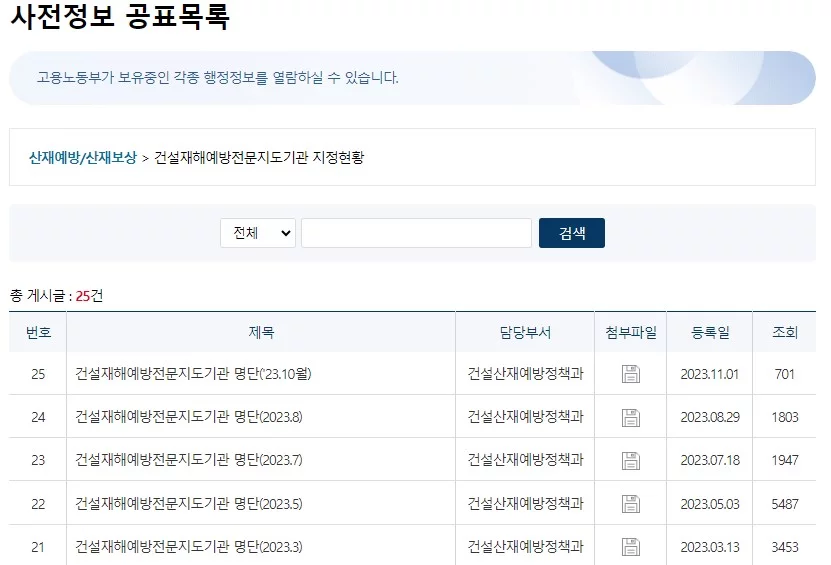The height and width of the screenshot is (565, 831).
Task: Click the view count 1947 cell
Action: click(785, 460)
